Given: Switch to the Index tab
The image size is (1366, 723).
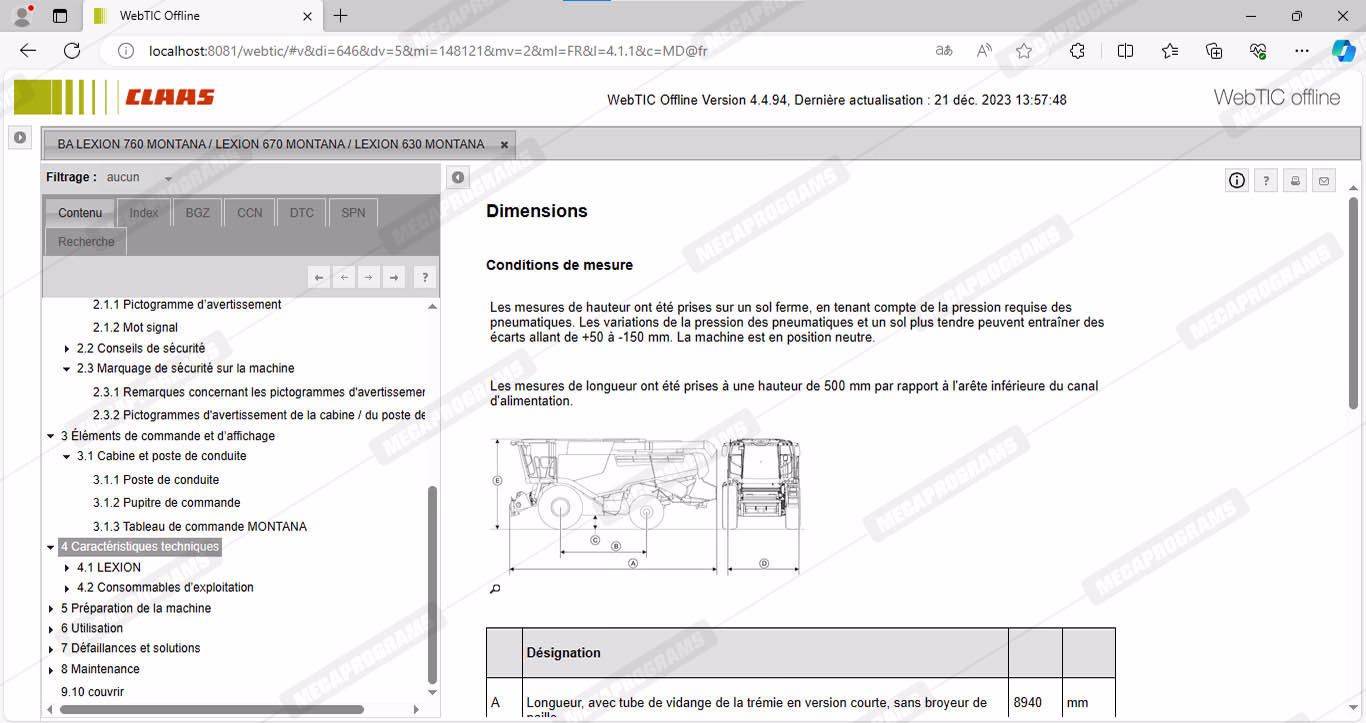Looking at the screenshot, I should (x=144, y=213).
